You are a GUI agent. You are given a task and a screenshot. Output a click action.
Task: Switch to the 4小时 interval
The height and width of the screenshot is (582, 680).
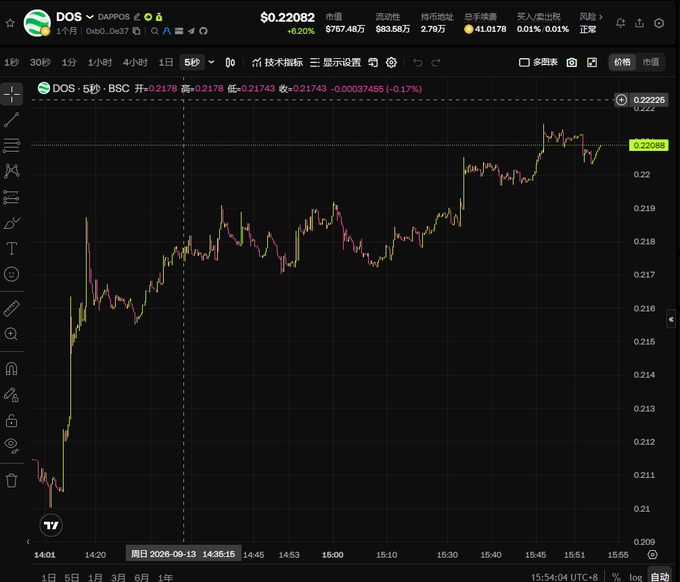(x=135, y=62)
